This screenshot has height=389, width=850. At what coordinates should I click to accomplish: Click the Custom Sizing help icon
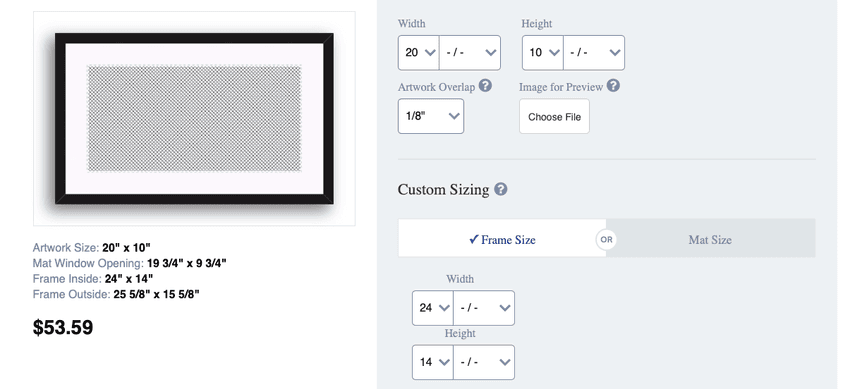(x=501, y=189)
